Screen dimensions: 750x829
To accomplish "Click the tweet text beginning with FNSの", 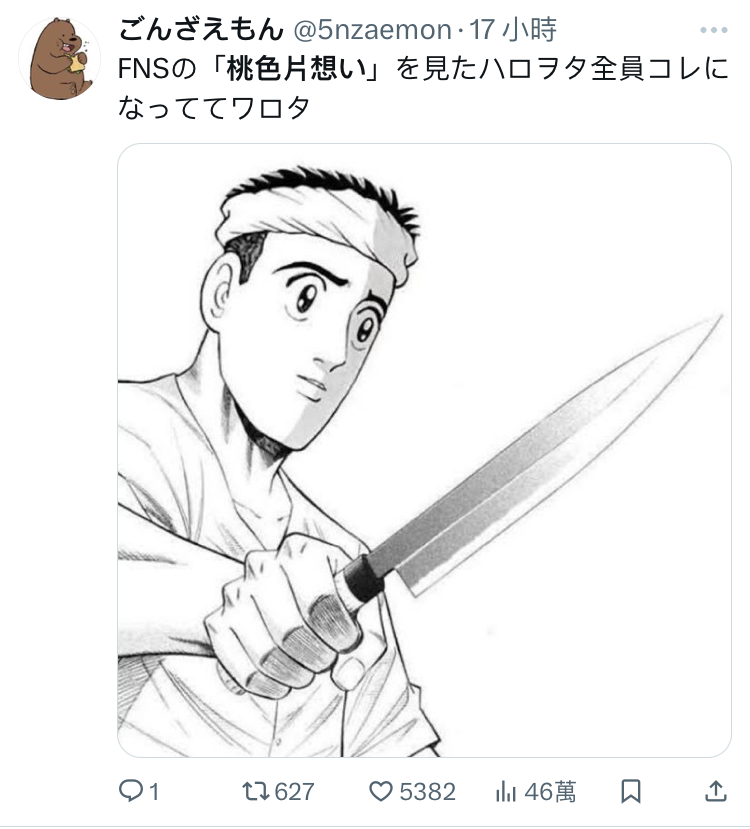I will coord(423,89).
